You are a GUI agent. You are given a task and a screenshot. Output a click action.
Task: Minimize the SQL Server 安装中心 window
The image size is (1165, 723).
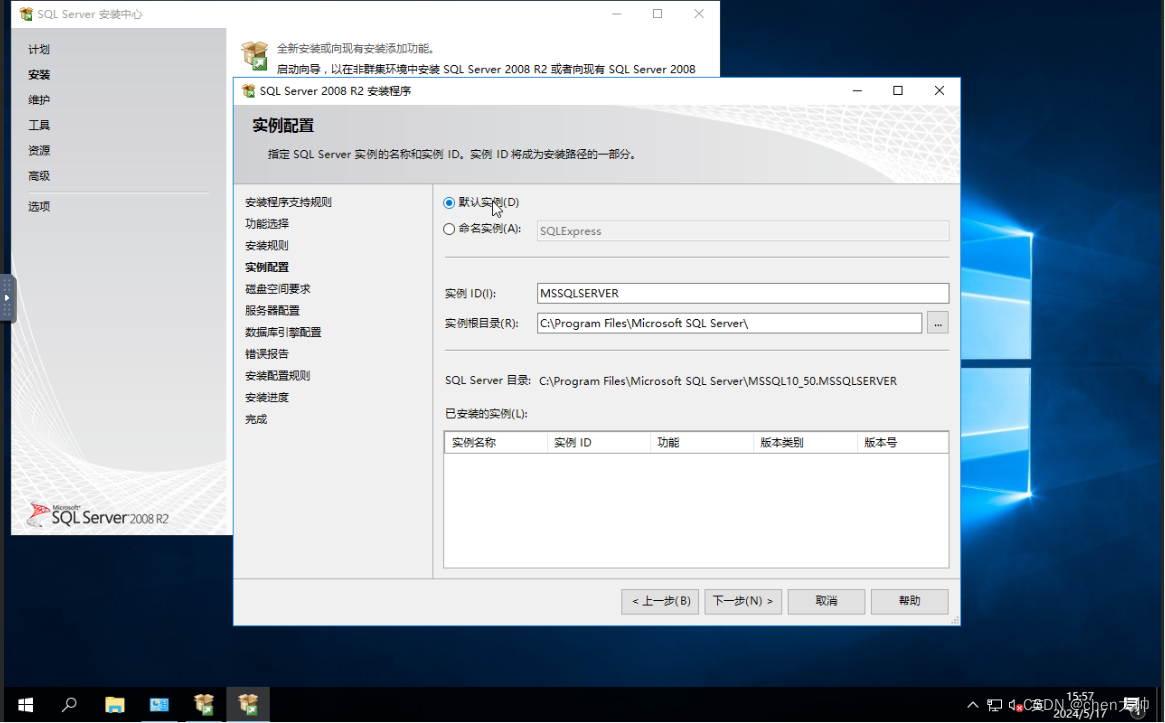click(617, 14)
